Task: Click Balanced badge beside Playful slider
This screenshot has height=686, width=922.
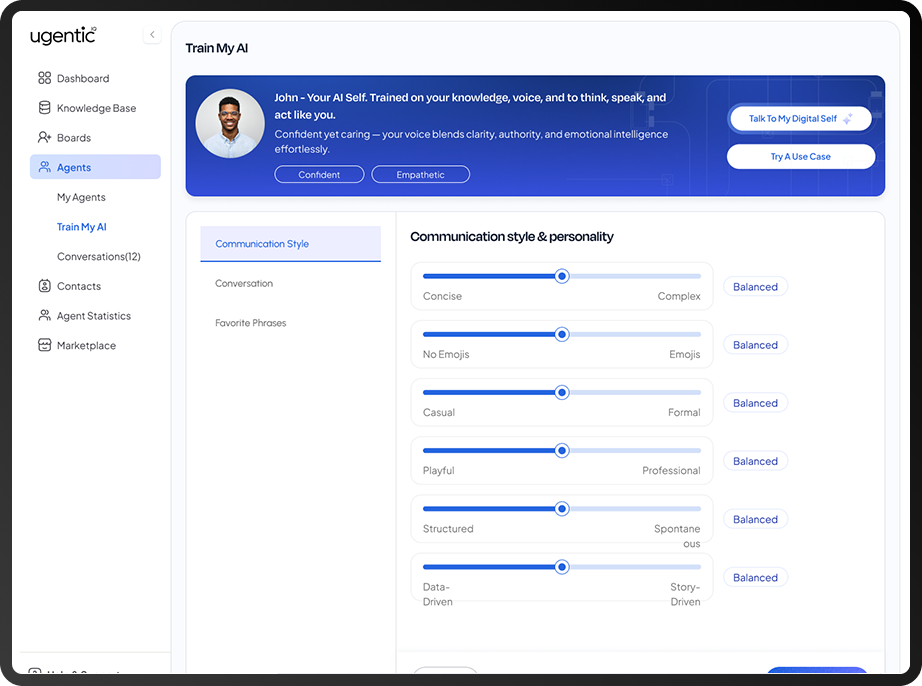Action: tap(755, 461)
